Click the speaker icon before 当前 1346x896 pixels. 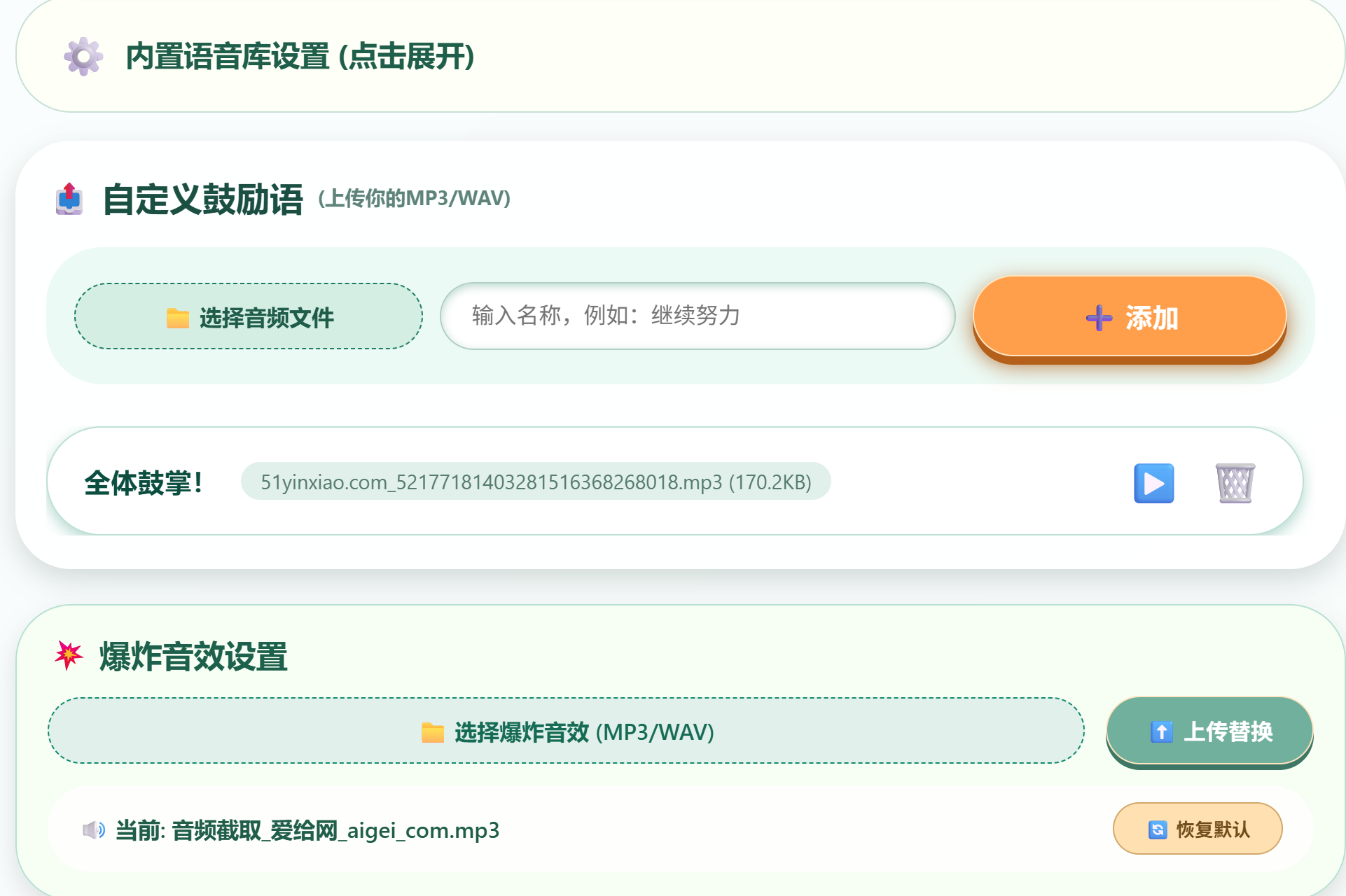[94, 830]
